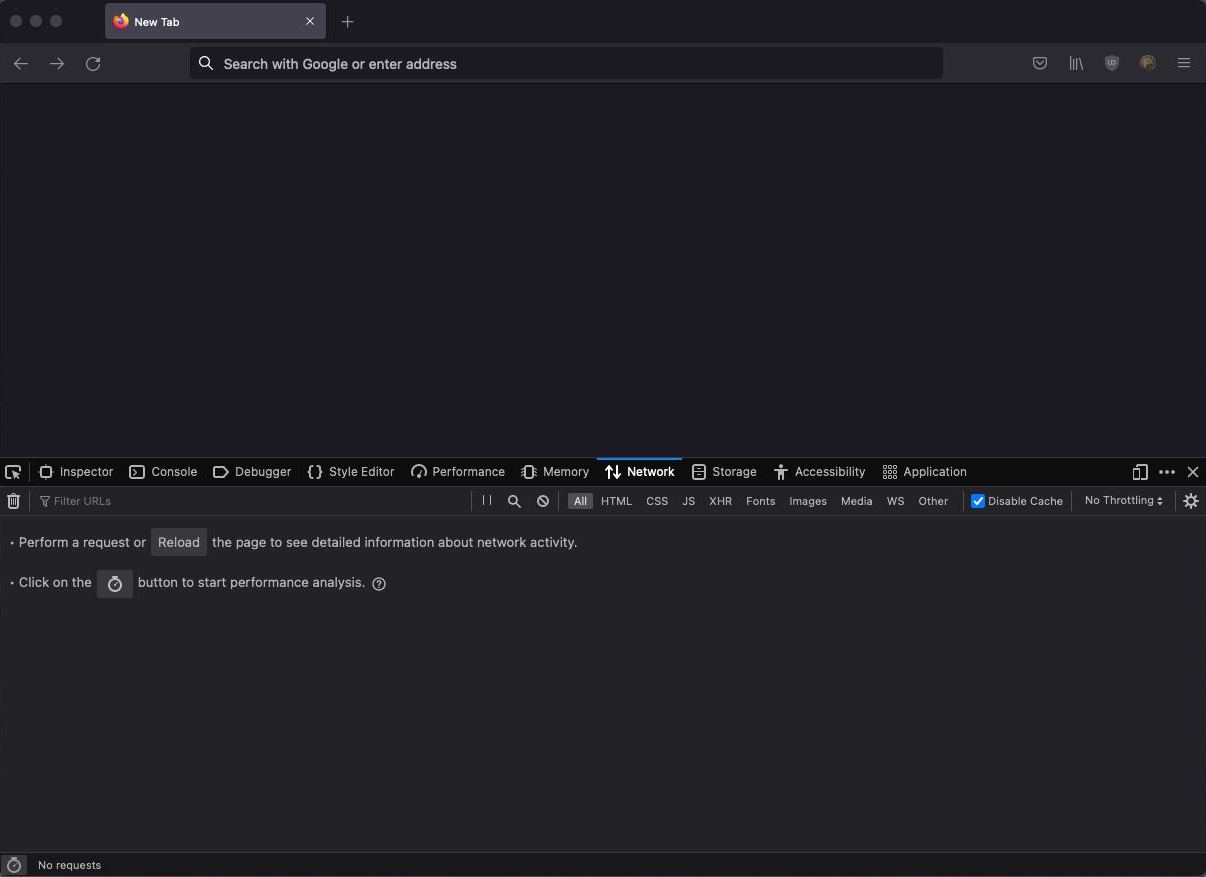Filter requests by Media

[x=856, y=501]
